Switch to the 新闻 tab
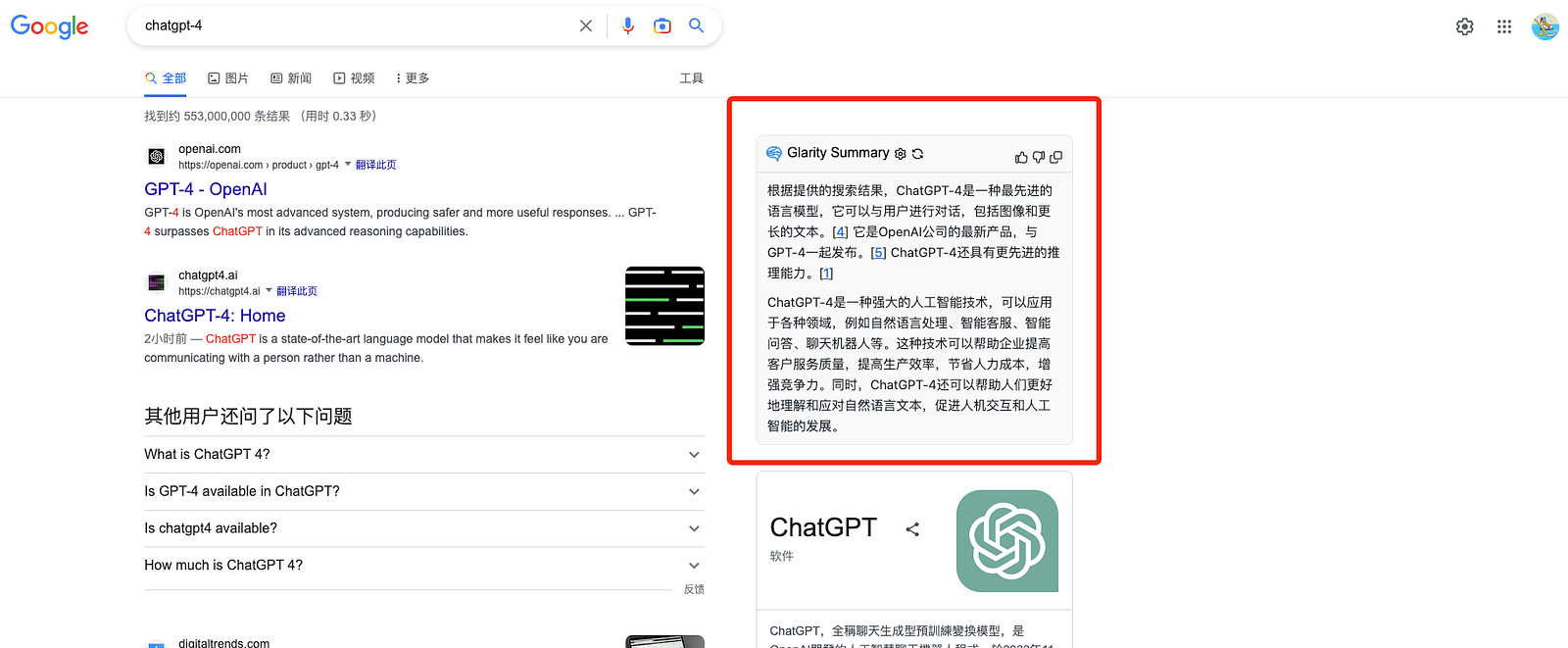 click(x=291, y=78)
